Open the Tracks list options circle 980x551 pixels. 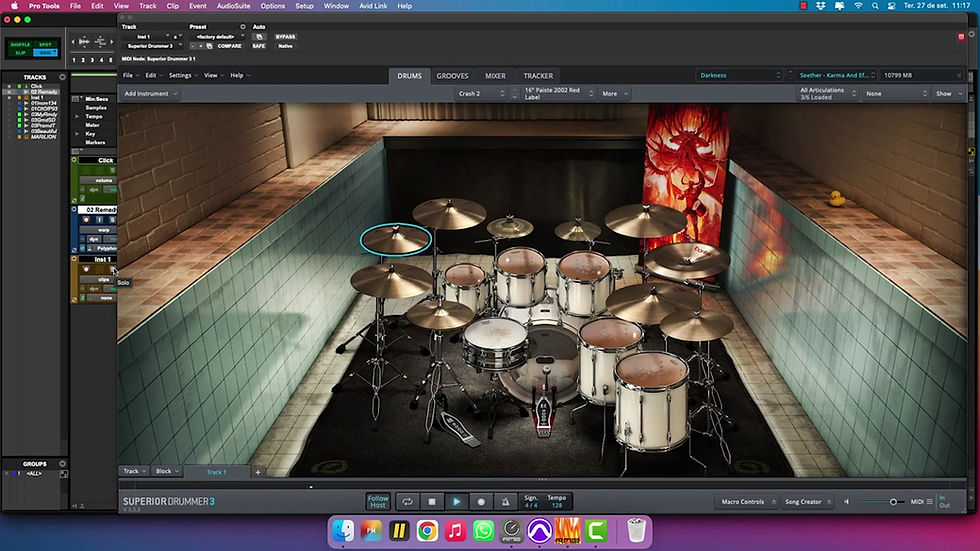tap(62, 77)
